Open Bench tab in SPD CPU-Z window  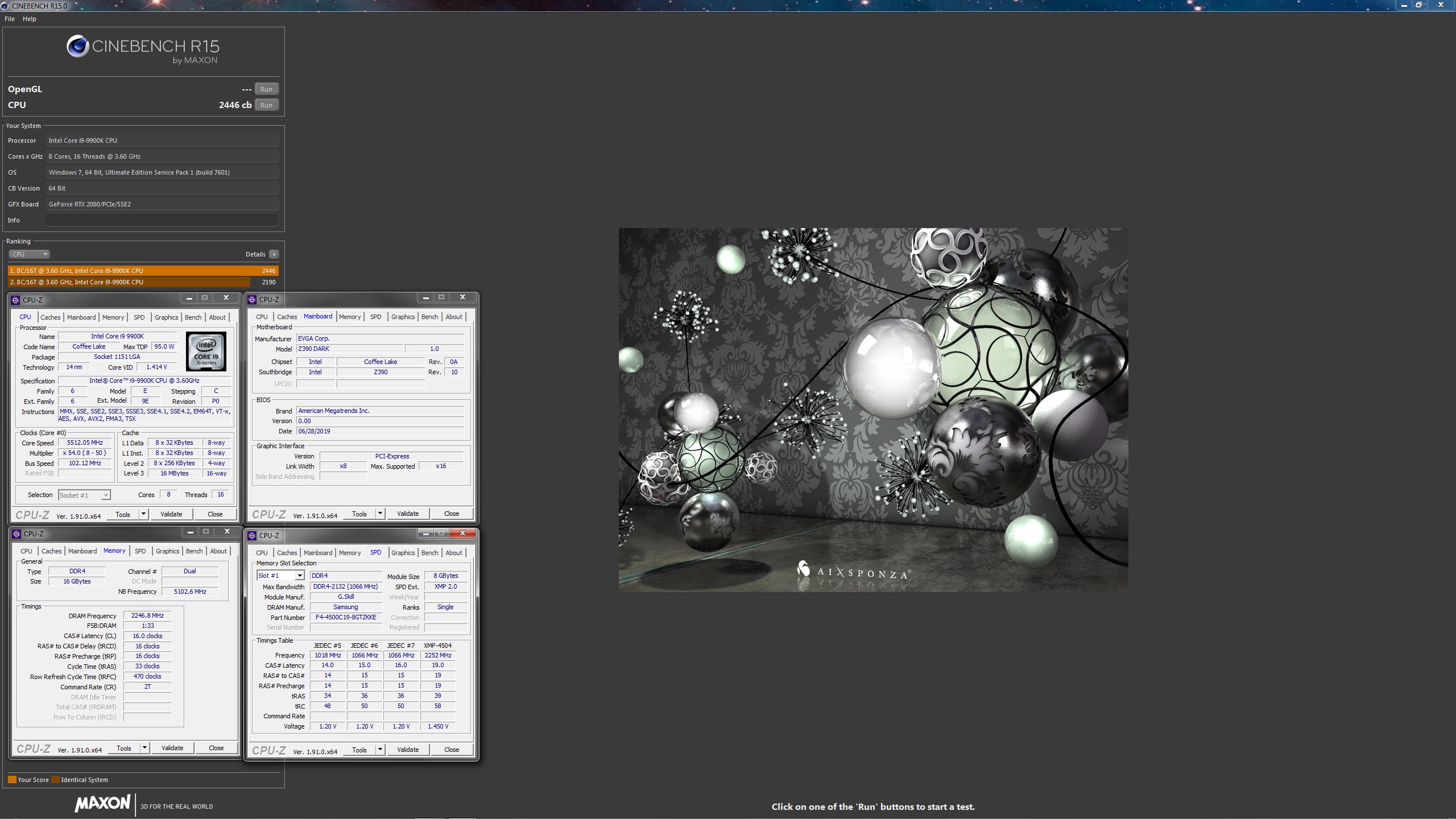(430, 553)
